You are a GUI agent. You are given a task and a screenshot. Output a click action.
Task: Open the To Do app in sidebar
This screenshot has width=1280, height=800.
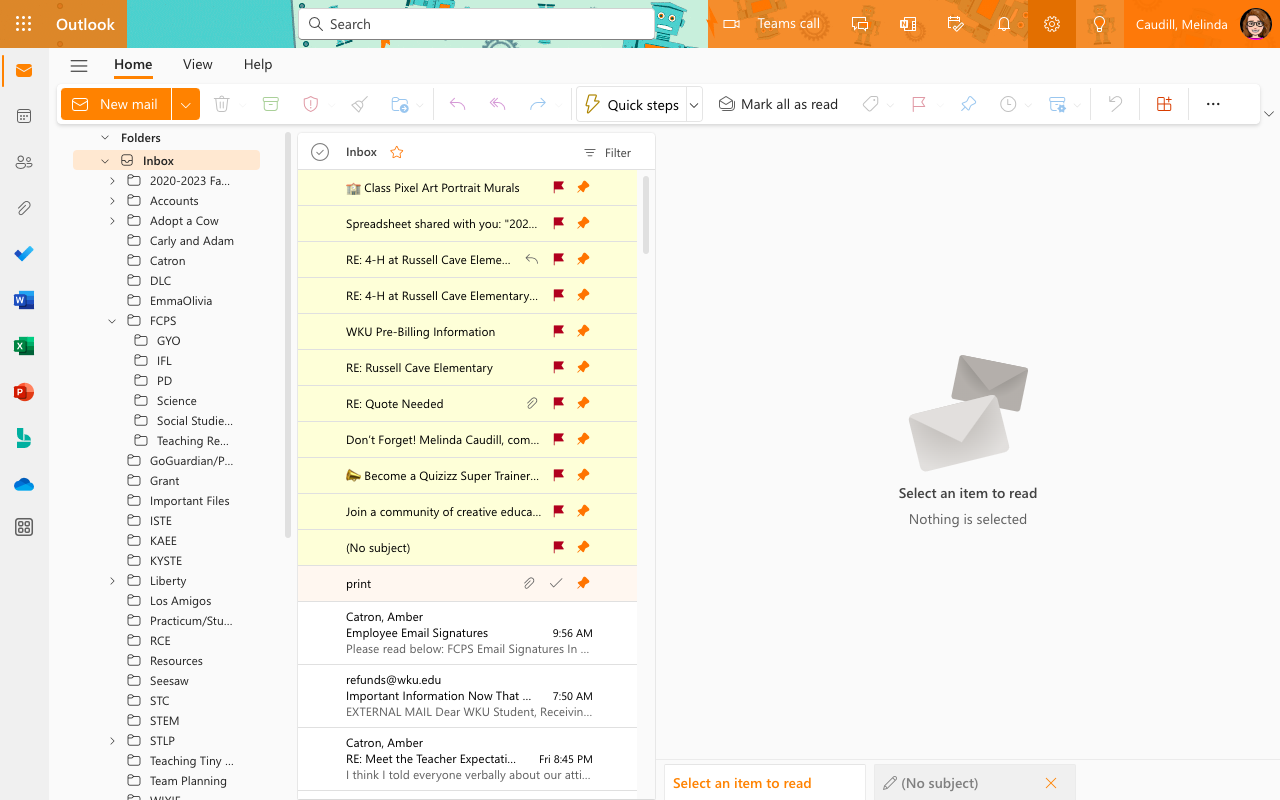(24, 254)
